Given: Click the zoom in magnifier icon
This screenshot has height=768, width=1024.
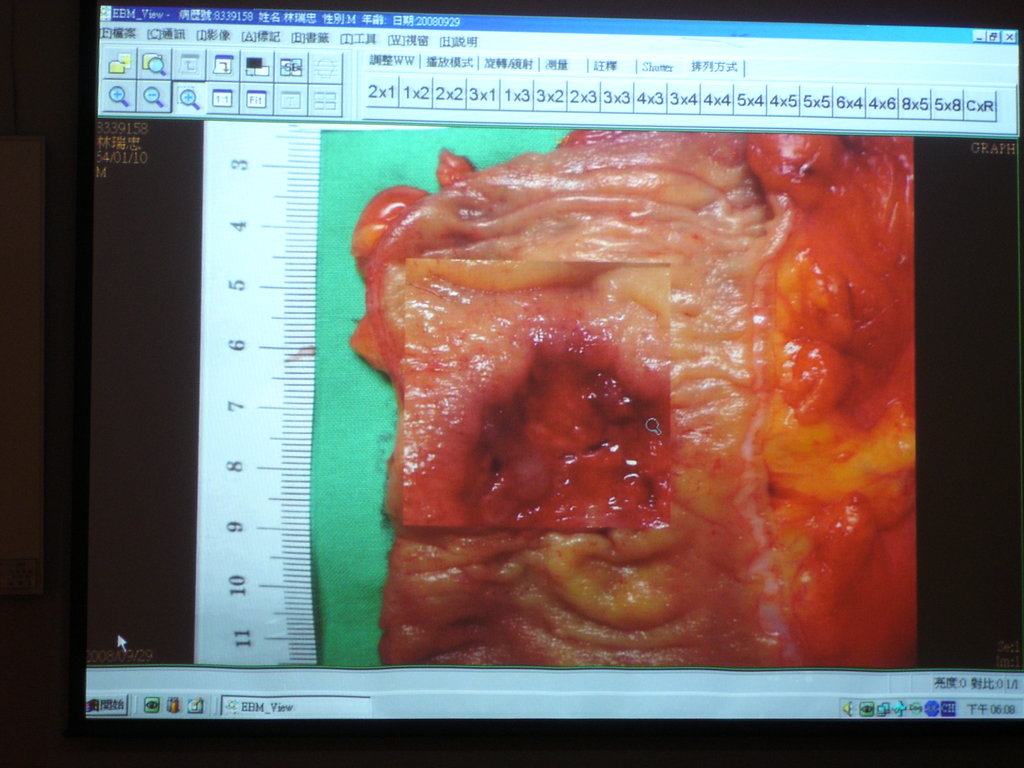Looking at the screenshot, I should 119,97.
